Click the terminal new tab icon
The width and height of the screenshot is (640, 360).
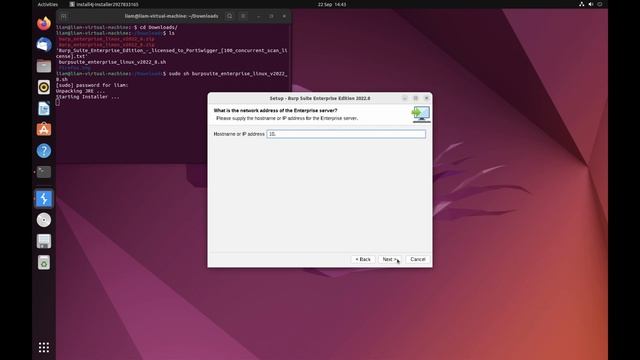coord(64,16)
